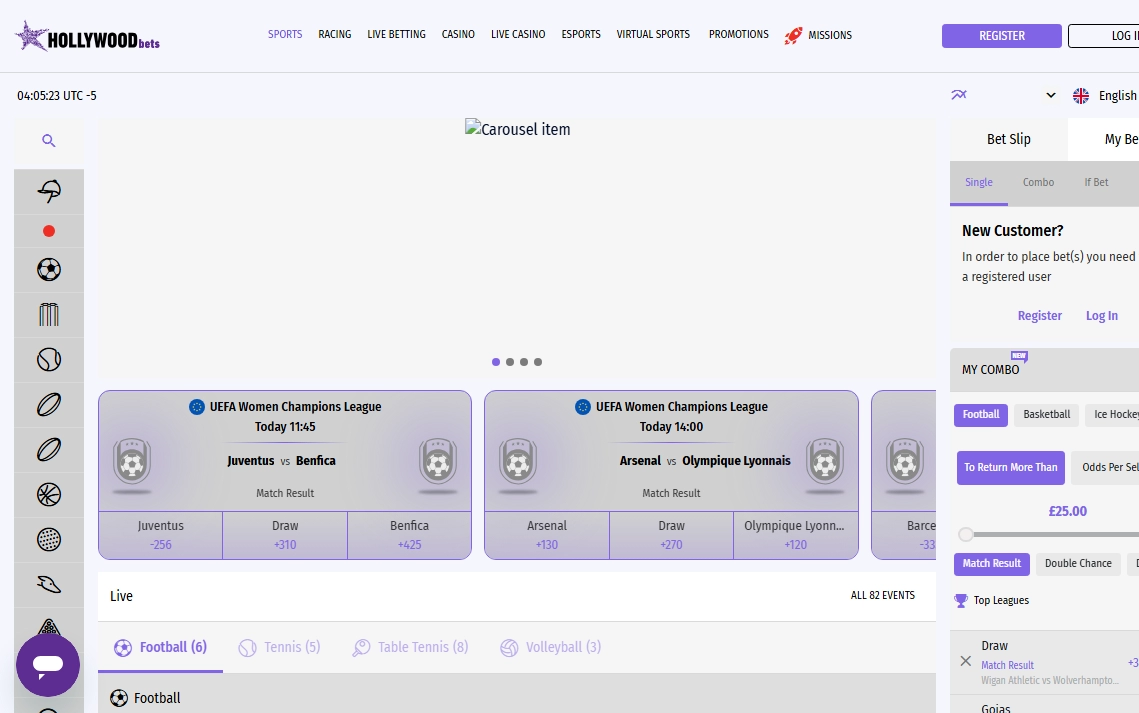Open the Live Casino section
This screenshot has height=713, width=1139.
(x=518, y=34)
